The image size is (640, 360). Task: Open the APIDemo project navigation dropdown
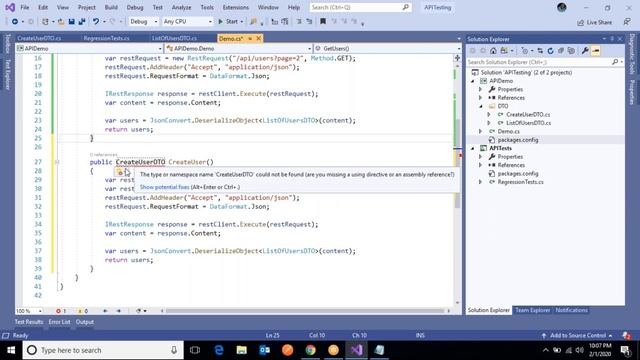(x=89, y=49)
